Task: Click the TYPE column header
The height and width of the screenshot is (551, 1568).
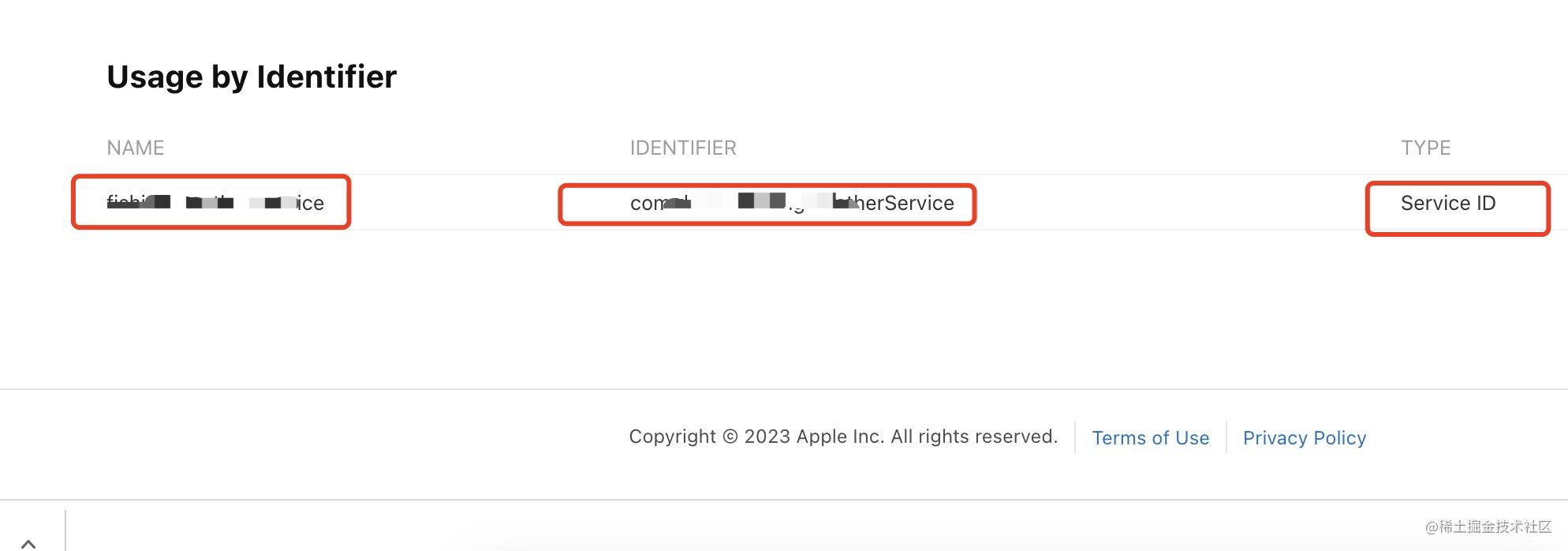Action: click(x=1425, y=148)
